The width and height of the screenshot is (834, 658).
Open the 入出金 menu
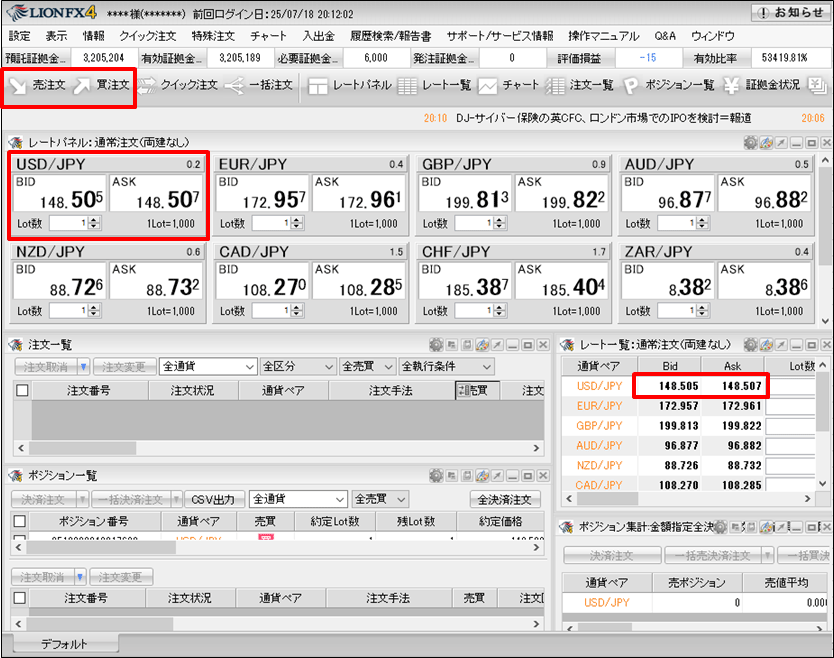click(319, 36)
